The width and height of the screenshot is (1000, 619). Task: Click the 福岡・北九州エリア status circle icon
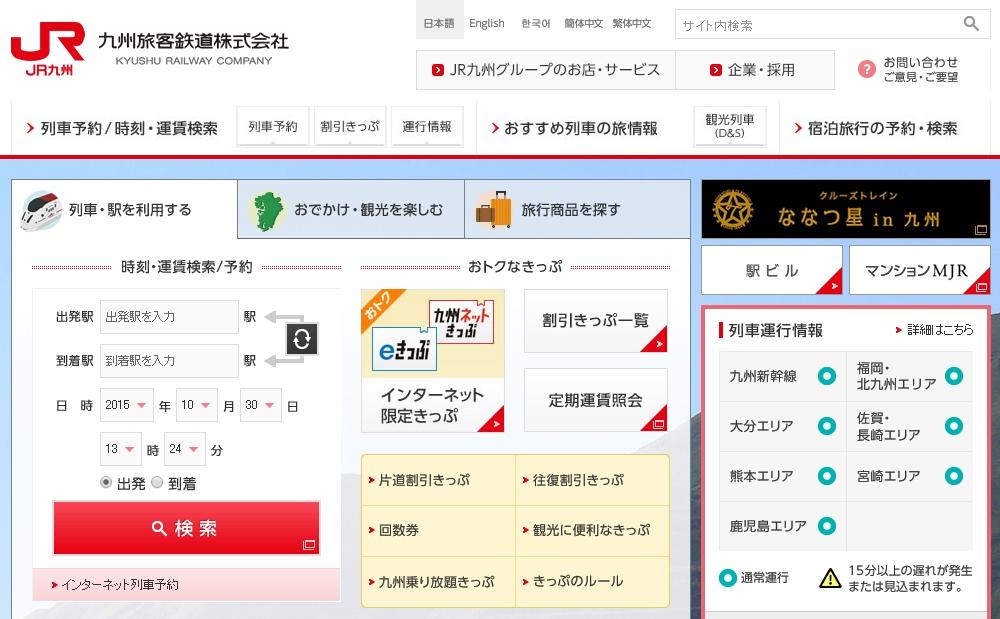click(954, 376)
